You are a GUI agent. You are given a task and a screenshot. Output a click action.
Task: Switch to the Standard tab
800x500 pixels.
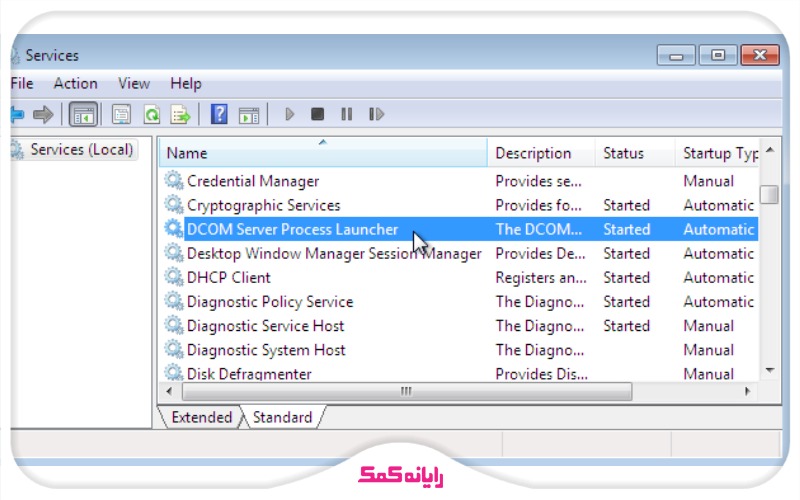pyautogui.click(x=282, y=418)
